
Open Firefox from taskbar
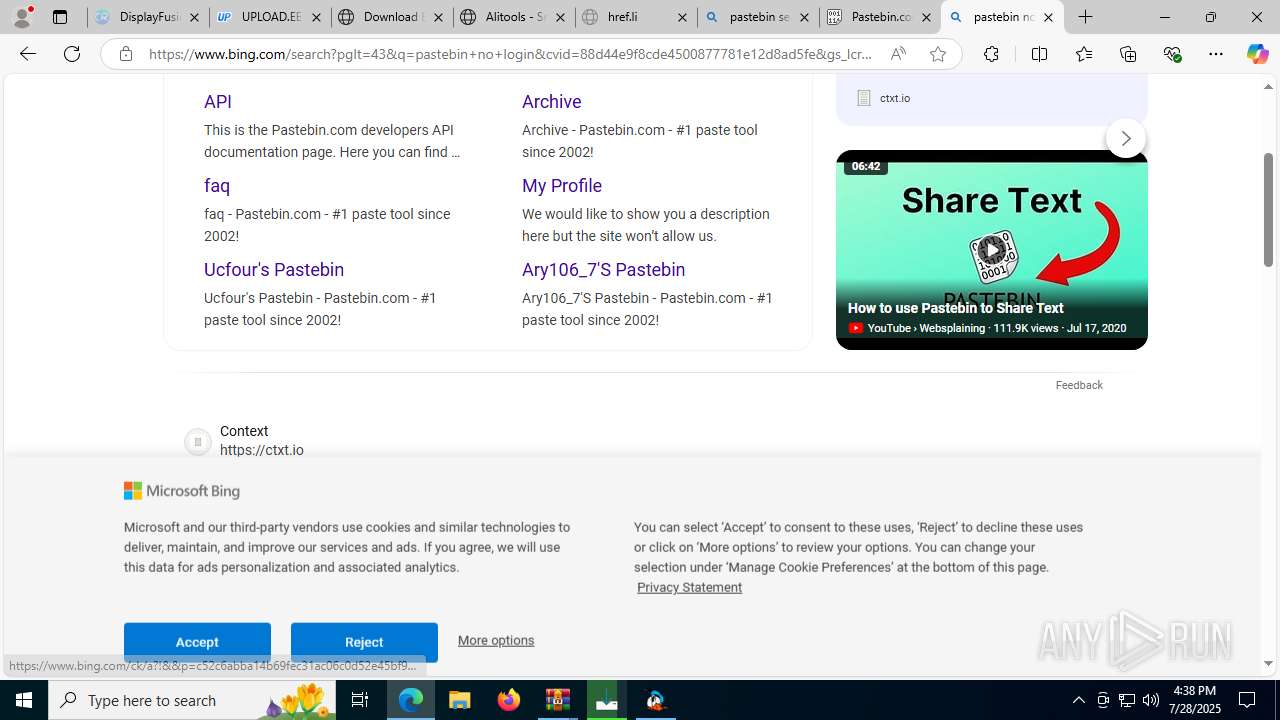pyautogui.click(x=509, y=700)
